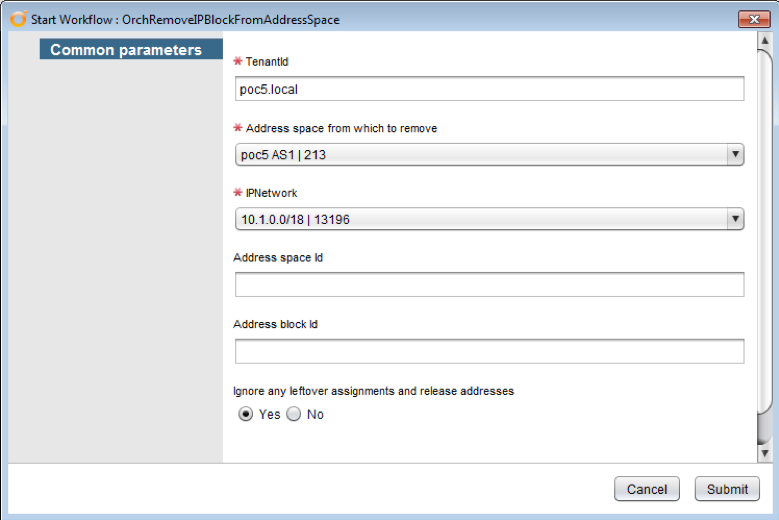Click the TenantId text field
Viewport: 779px width, 520px height.
[489, 89]
